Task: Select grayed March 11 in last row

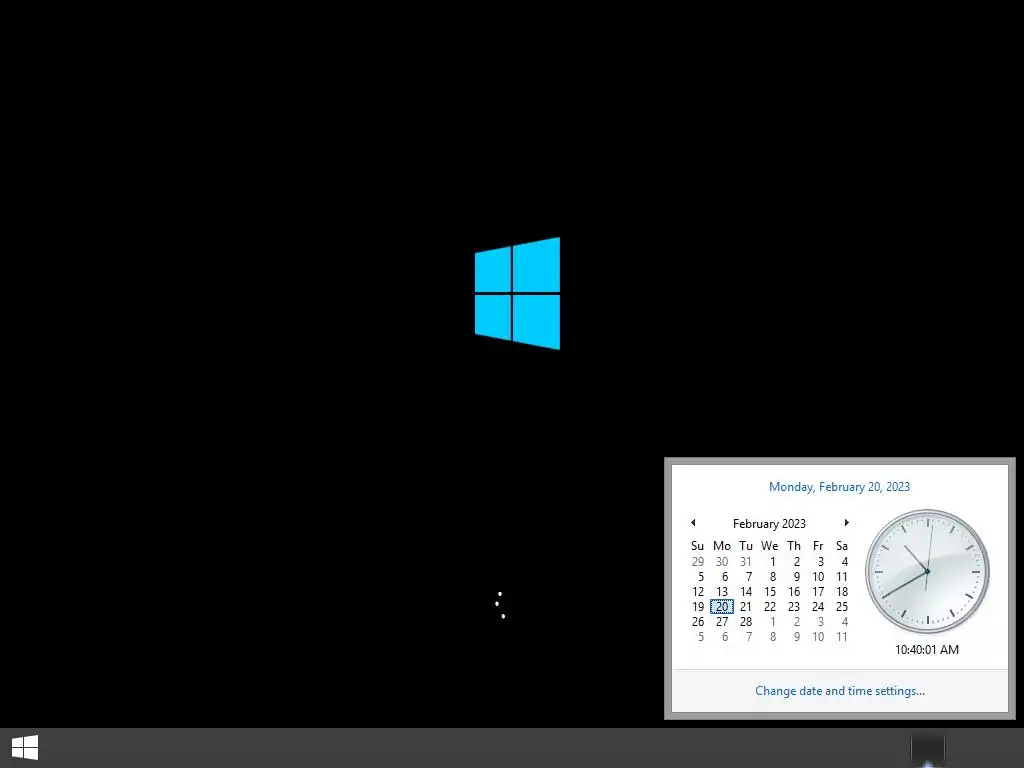Action: [x=842, y=637]
